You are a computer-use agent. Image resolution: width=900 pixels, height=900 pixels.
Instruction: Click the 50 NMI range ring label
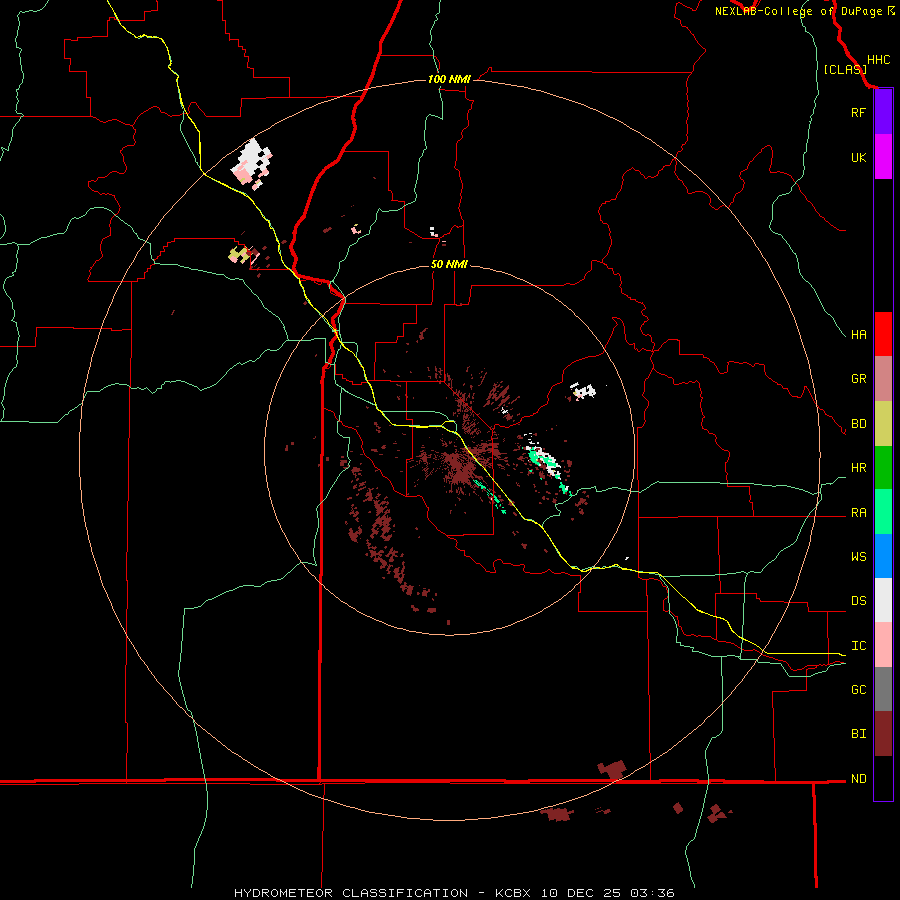coord(449,265)
